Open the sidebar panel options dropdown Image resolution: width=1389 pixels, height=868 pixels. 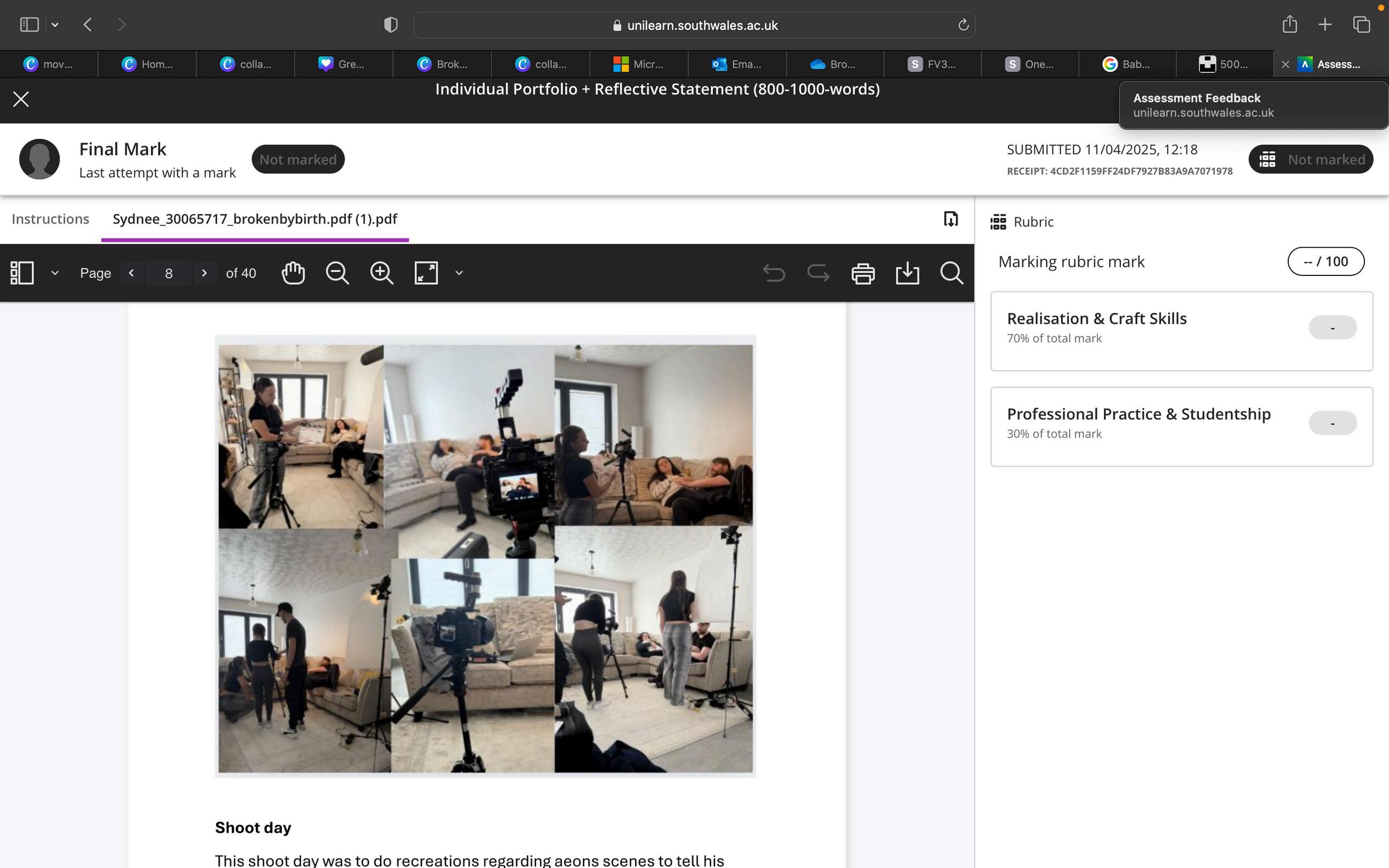55,273
